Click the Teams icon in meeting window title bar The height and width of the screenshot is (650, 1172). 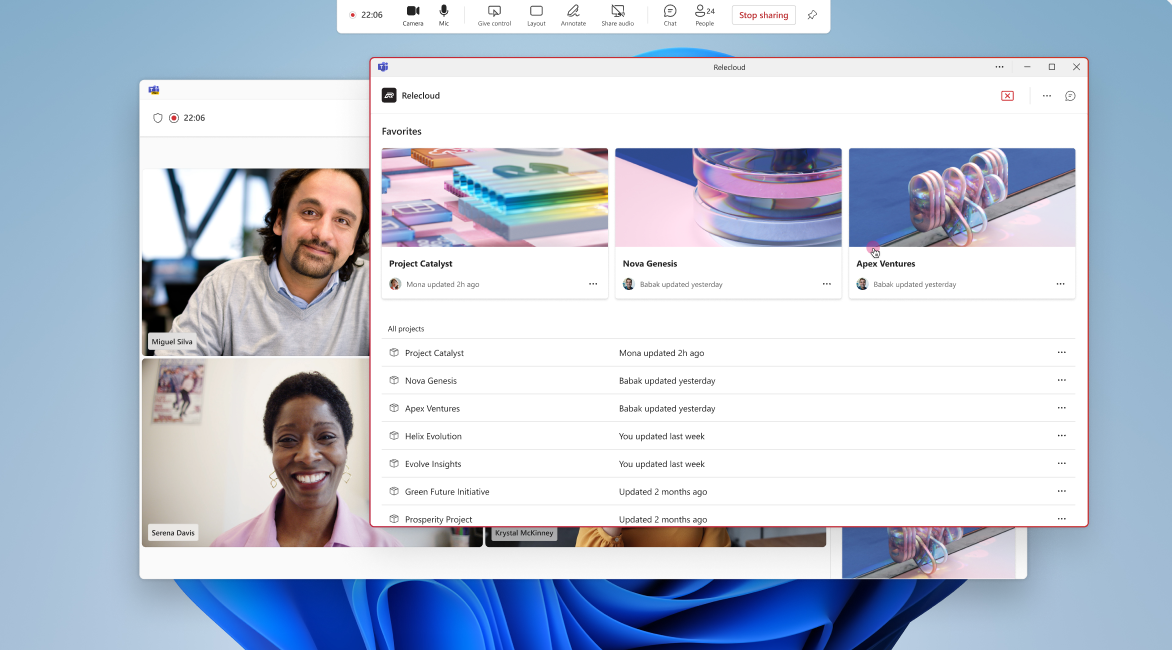click(154, 90)
